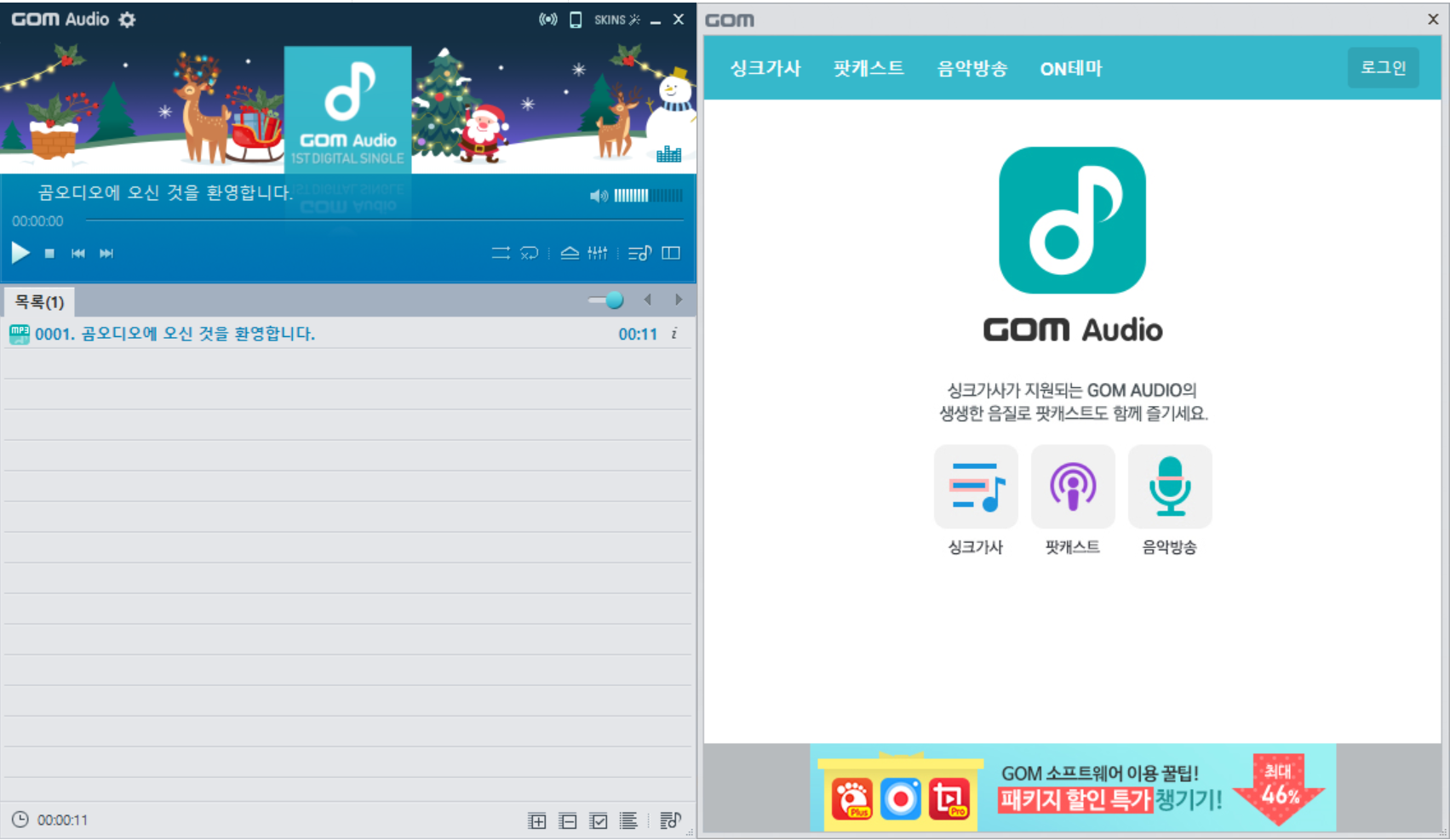1450x840 pixels.
Task: Click the GOM Audio album art thumbnail
Action: click(347, 110)
